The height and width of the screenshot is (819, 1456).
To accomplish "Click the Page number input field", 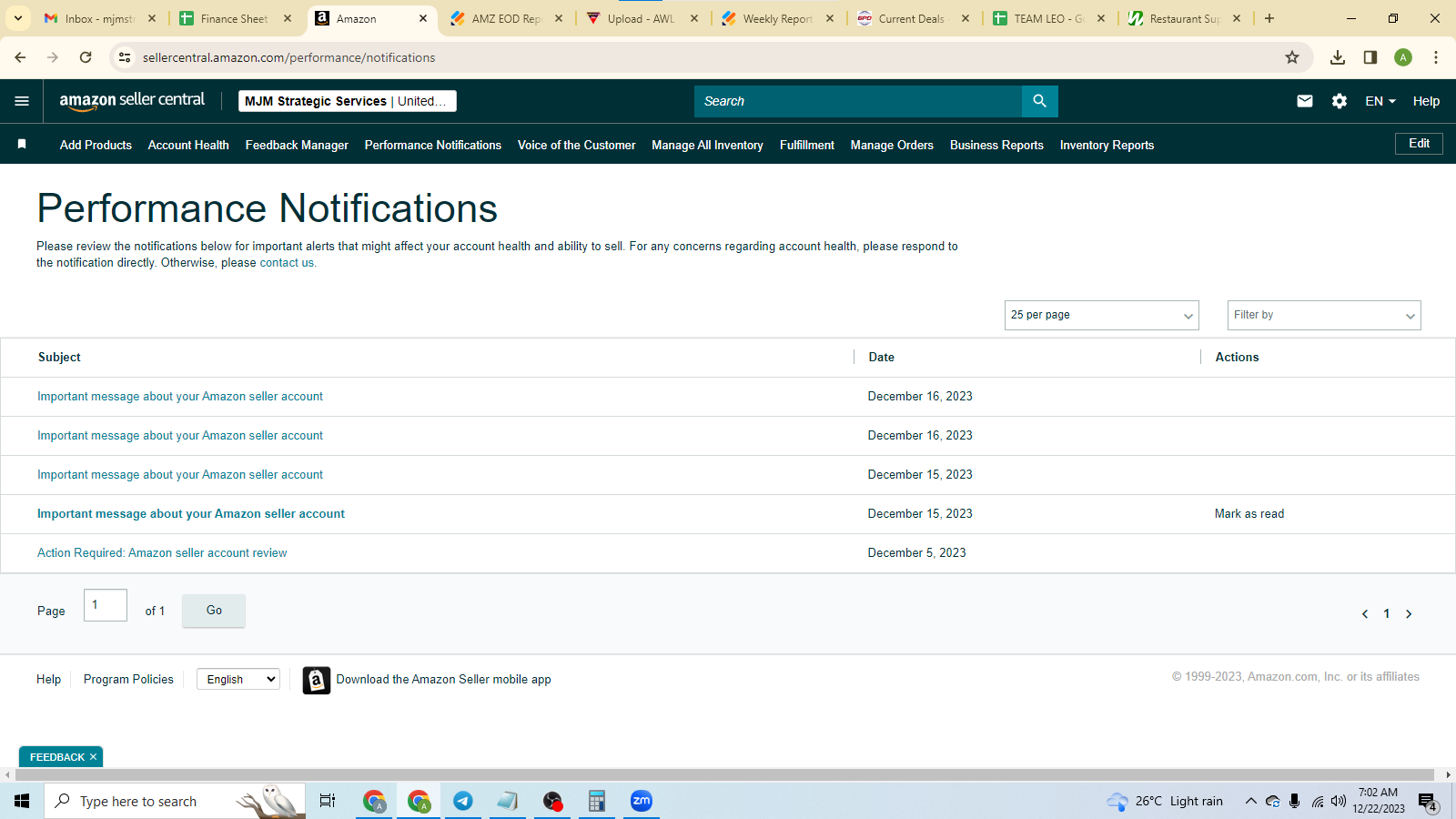I will click(106, 605).
